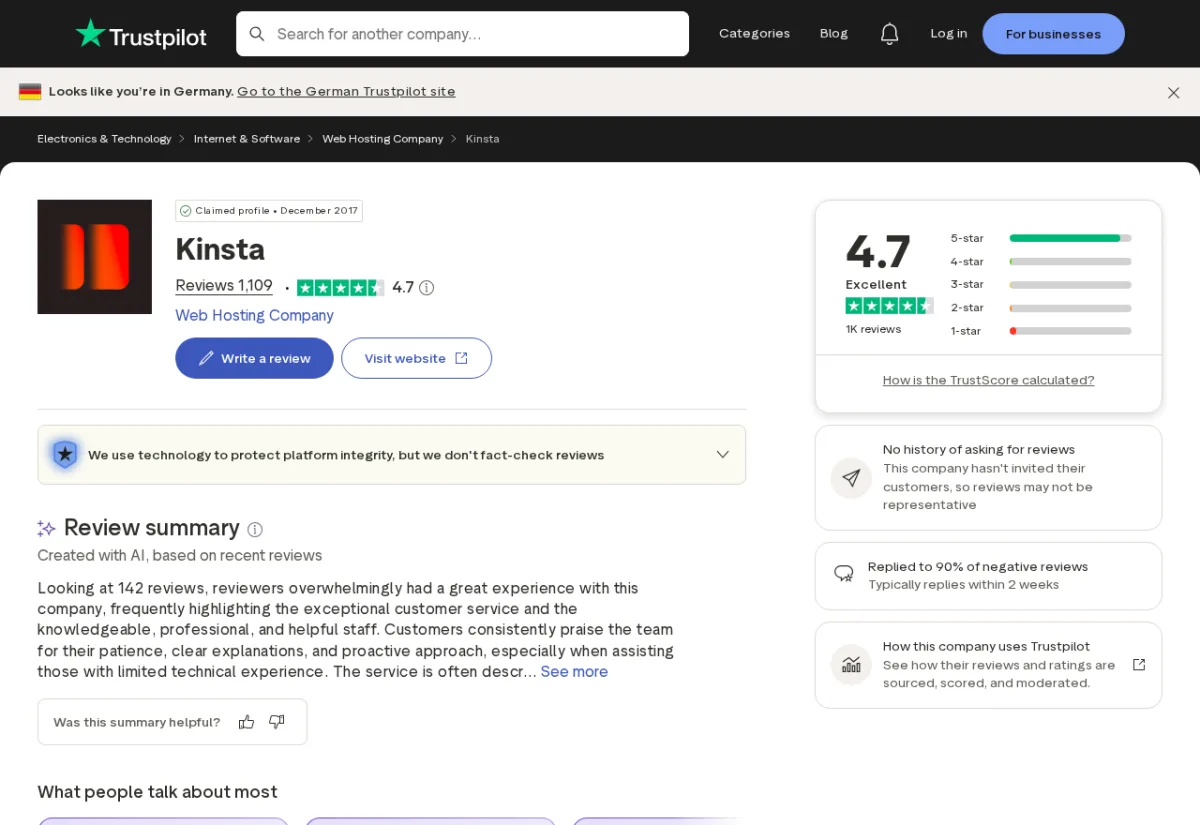This screenshot has height=825, width=1200.
Task: Open How is the TrustScore calculated link
Action: tap(988, 380)
